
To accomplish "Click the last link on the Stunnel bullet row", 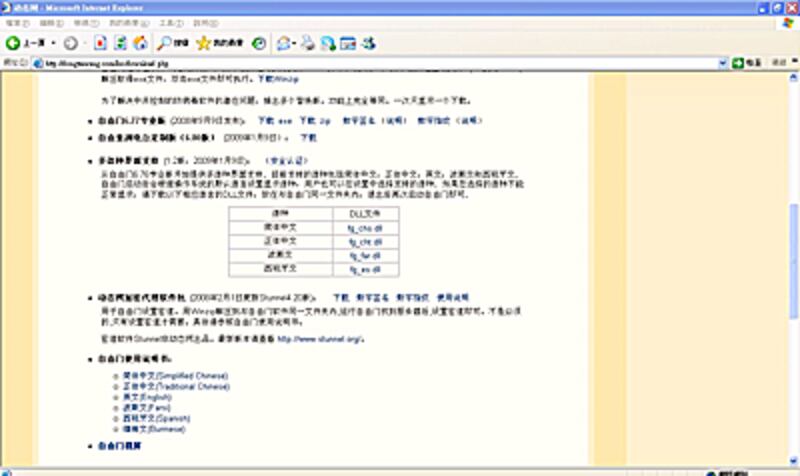I will [x=453, y=297].
